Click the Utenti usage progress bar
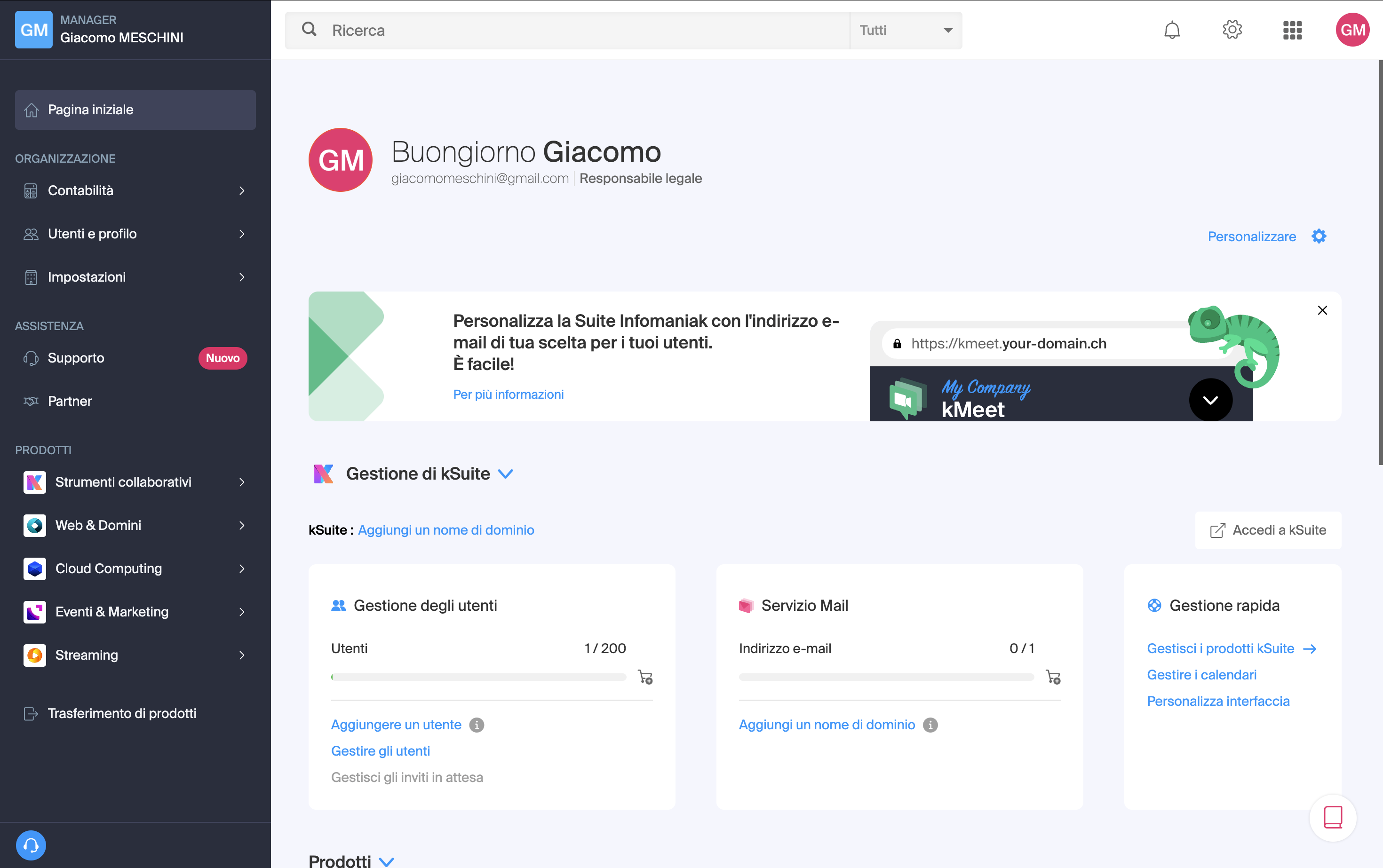Screen dimensions: 1383x868 [478, 678]
